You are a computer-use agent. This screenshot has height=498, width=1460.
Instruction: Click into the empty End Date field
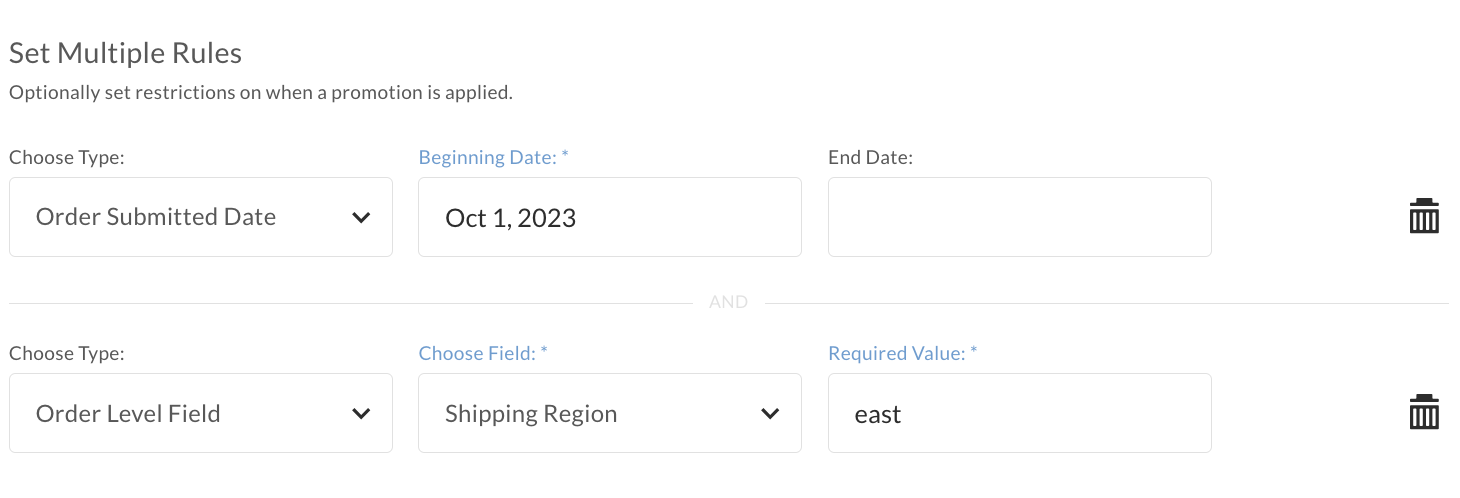point(1020,217)
